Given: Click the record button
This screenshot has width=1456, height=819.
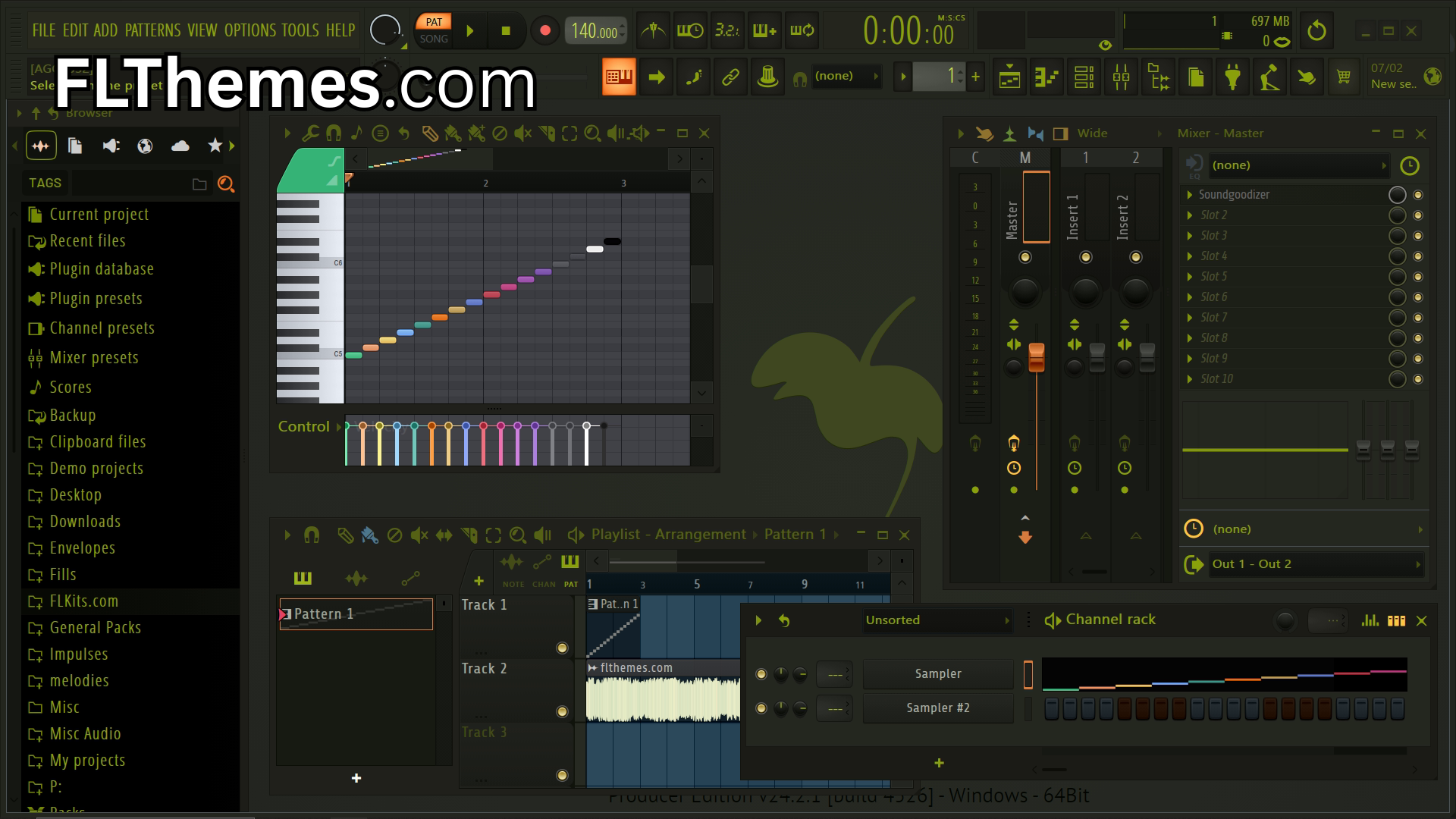Looking at the screenshot, I should click(x=544, y=30).
